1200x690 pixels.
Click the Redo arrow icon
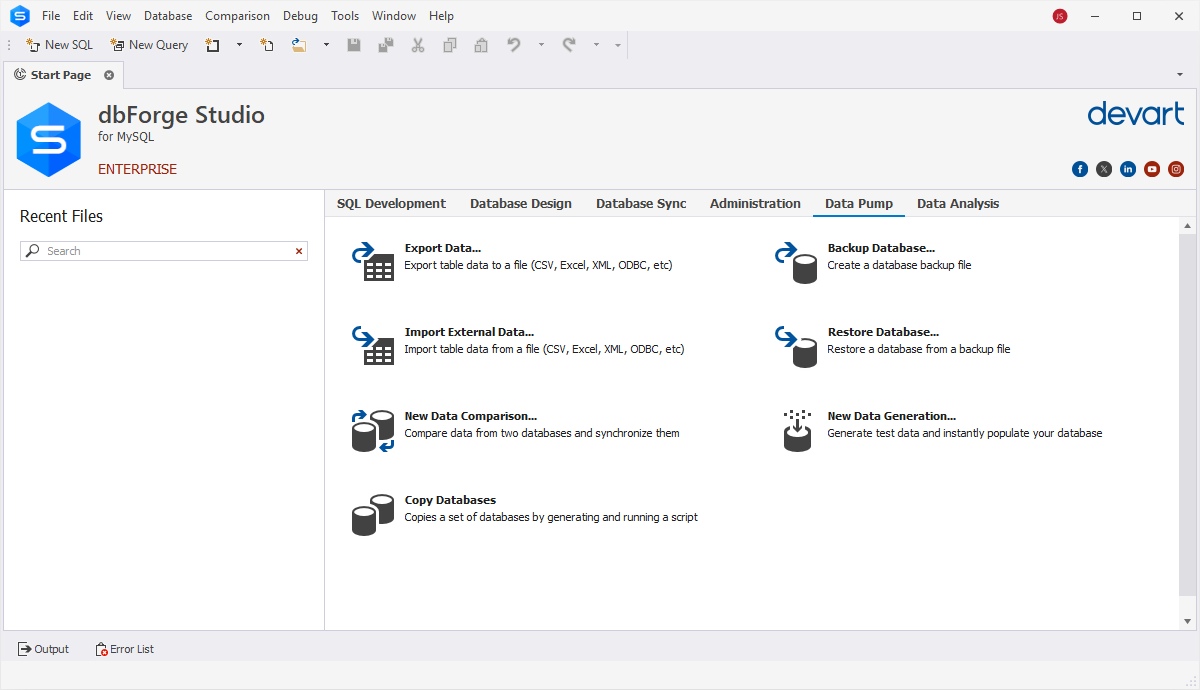569,45
